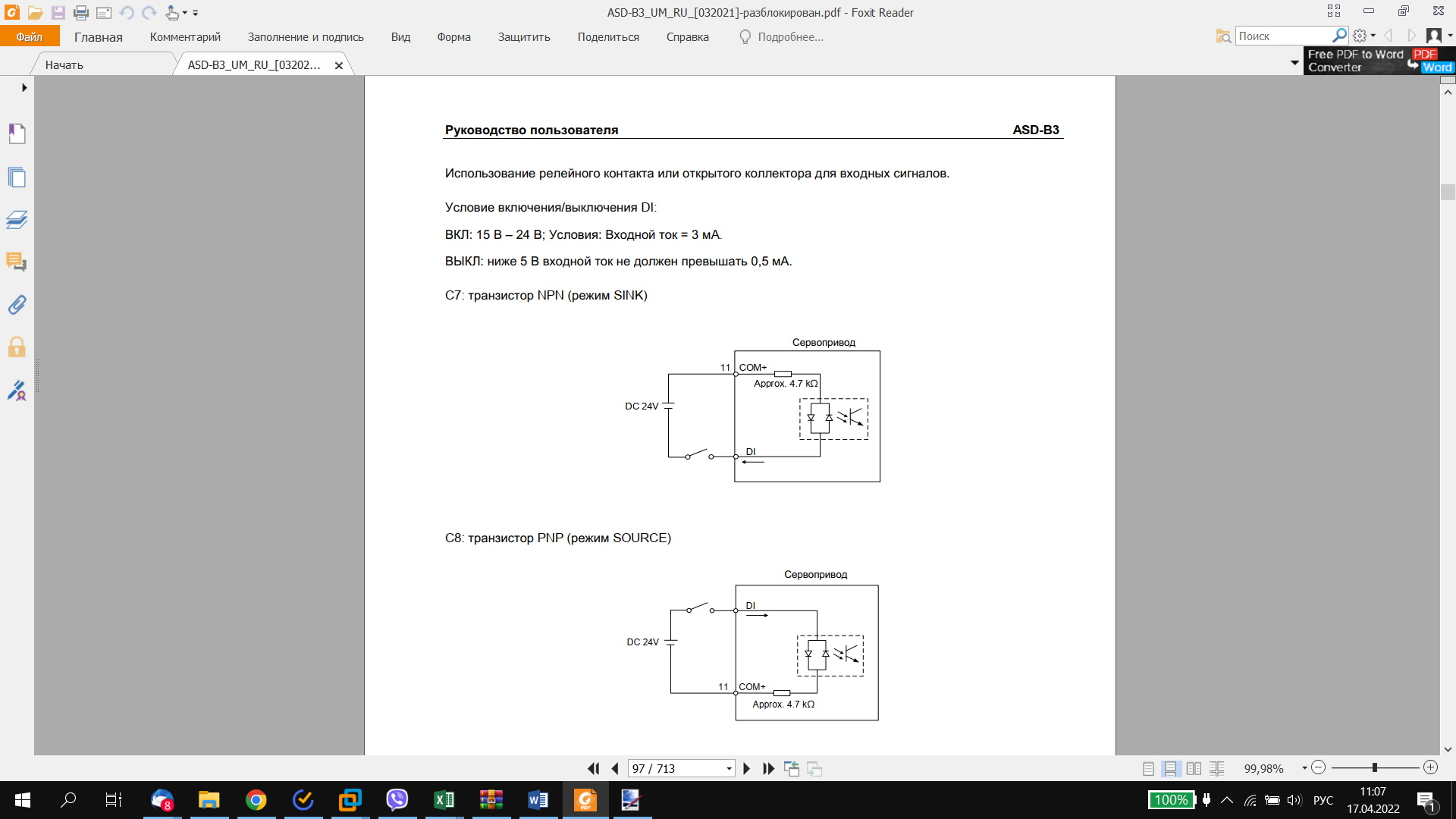This screenshot has width=1456, height=819.
Task: Open the attachments paperclip panel
Action: pyautogui.click(x=17, y=305)
